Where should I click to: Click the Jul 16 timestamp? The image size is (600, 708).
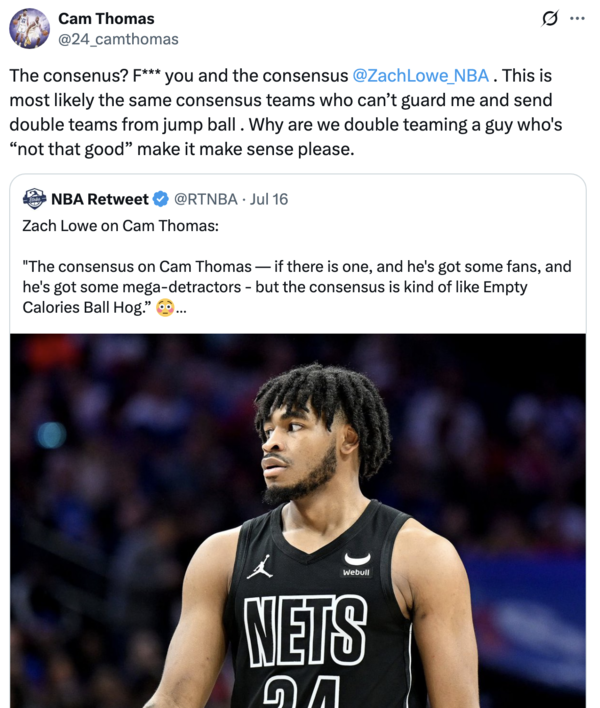tap(270, 198)
